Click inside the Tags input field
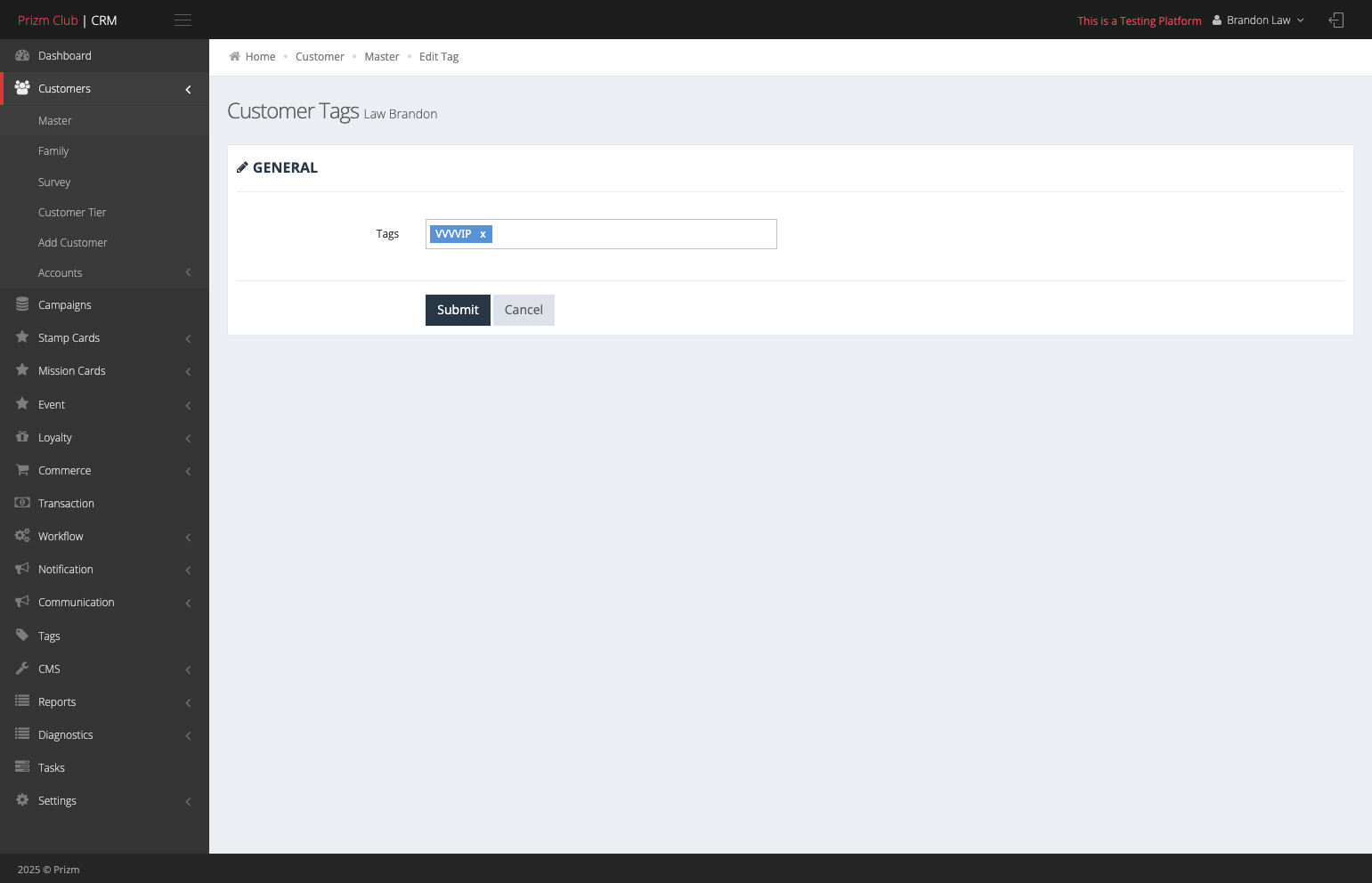This screenshot has height=883, width=1372. coord(601,234)
